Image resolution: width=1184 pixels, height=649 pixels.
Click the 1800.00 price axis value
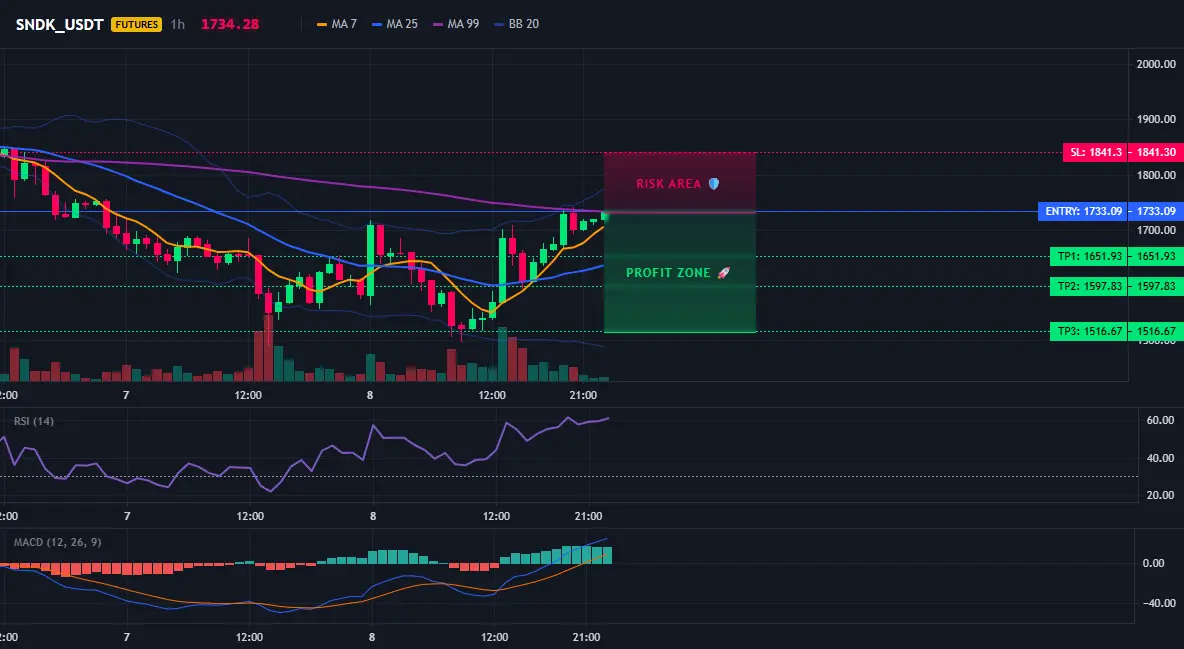point(1156,175)
